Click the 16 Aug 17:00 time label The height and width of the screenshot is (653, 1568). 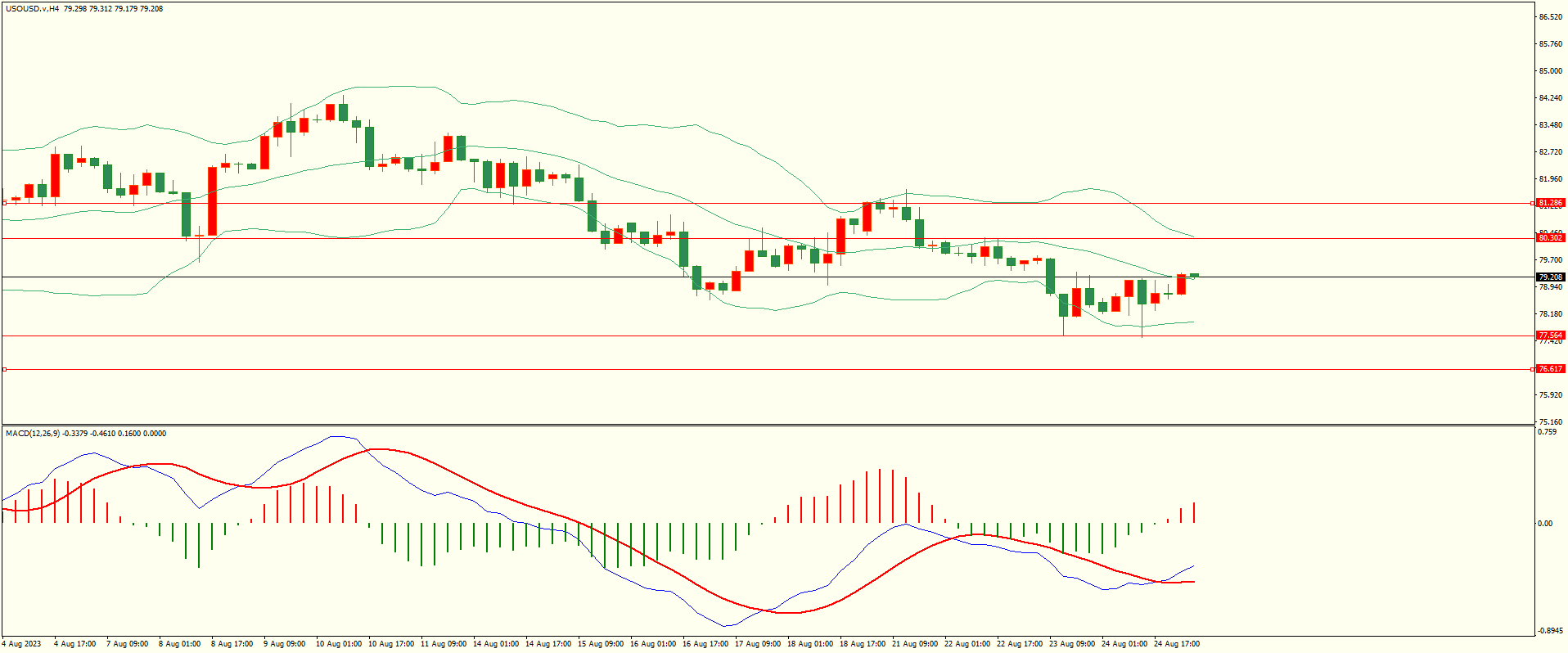tap(705, 644)
